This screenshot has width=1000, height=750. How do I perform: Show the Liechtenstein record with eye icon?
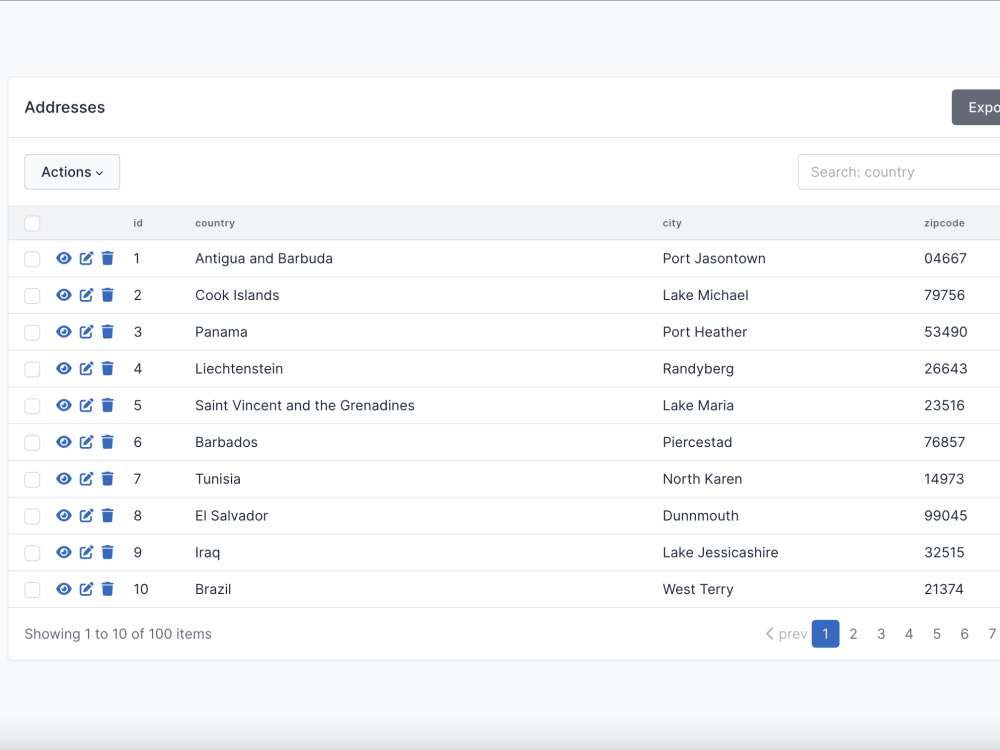[64, 369]
